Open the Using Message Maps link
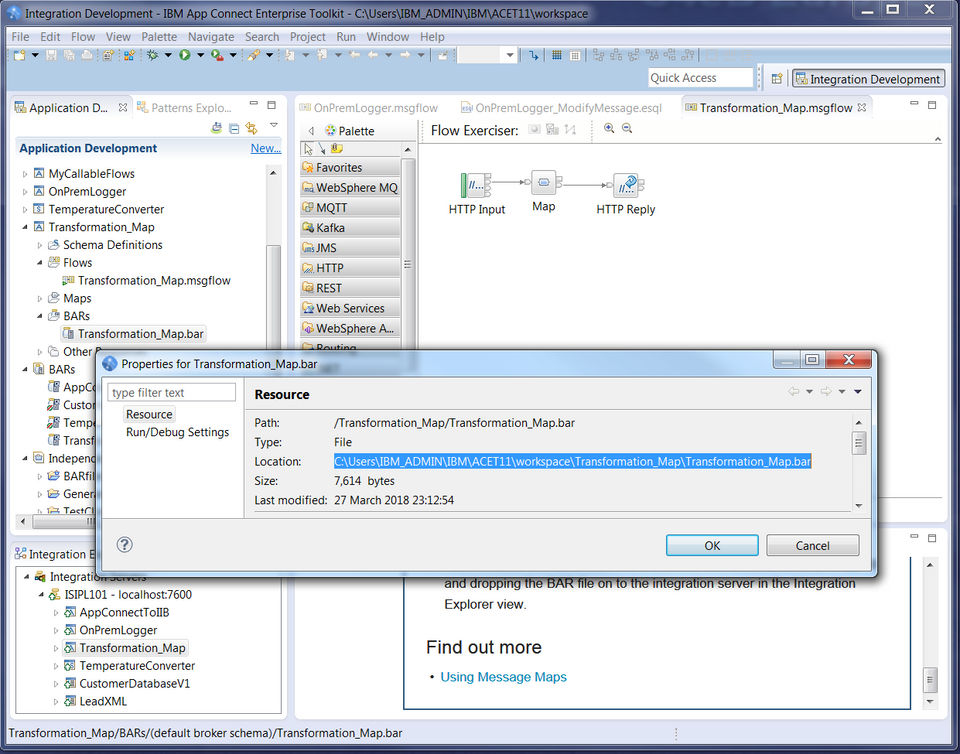Image resolution: width=960 pixels, height=754 pixels. [x=503, y=677]
